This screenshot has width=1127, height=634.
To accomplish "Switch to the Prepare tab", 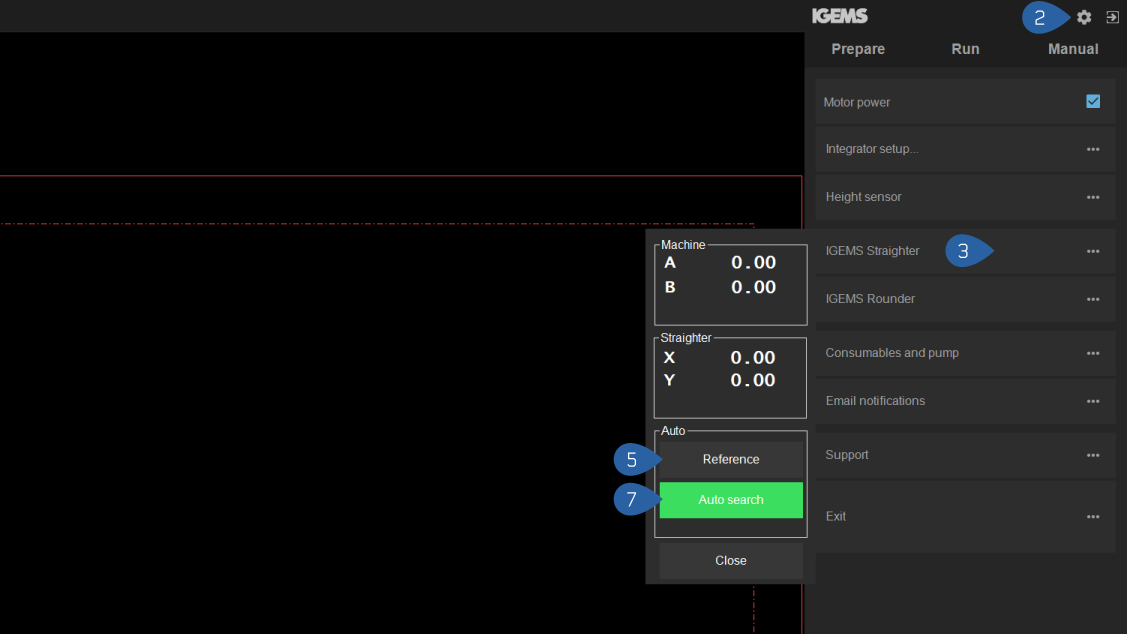I will pyautogui.click(x=857, y=49).
